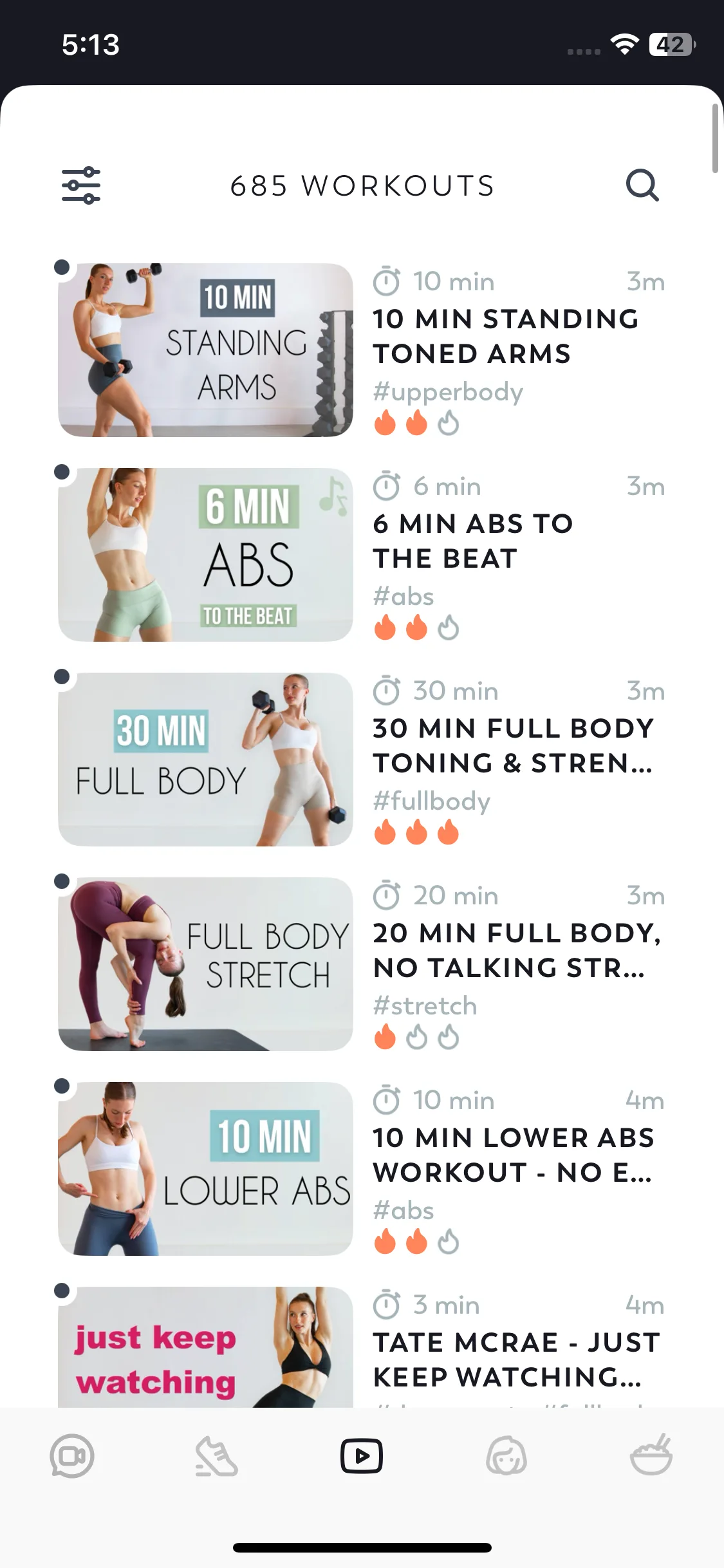
Task: Open 10 Min Lower Abs Workout title
Action: click(x=514, y=1155)
